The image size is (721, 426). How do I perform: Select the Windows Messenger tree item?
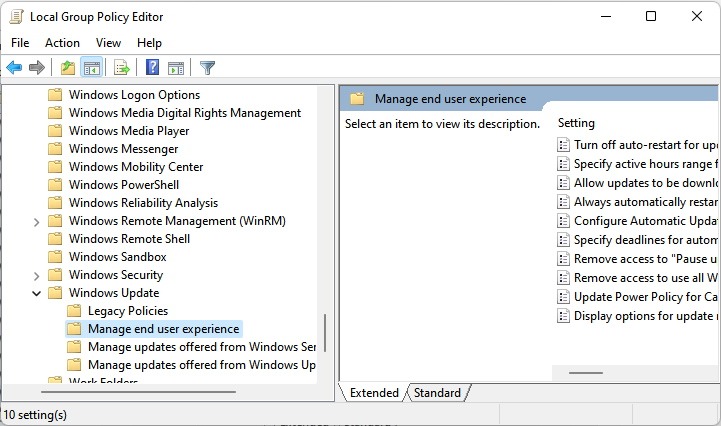tap(123, 149)
